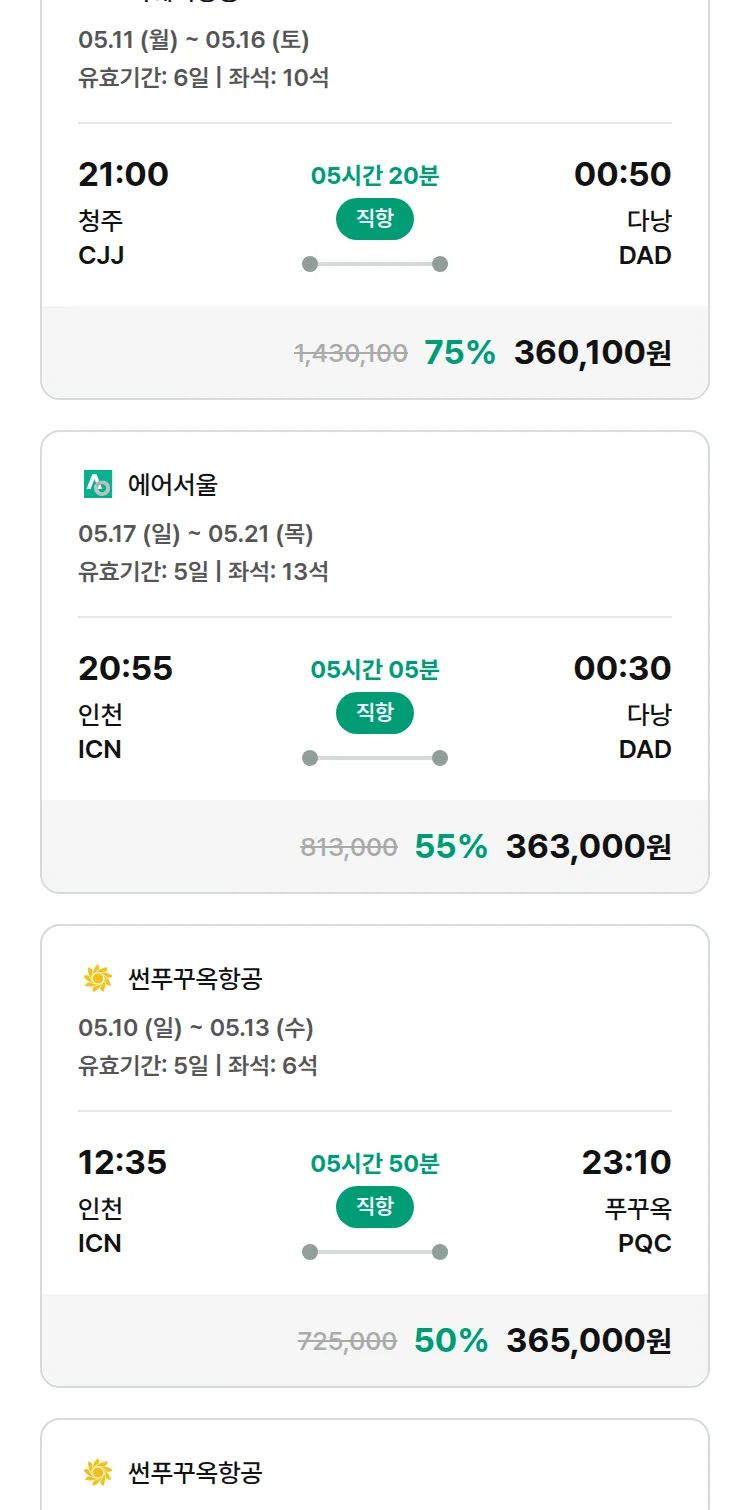This screenshot has height=1510, width=750.
Task: Click the route line under 05시간 20분
Action: (375, 264)
